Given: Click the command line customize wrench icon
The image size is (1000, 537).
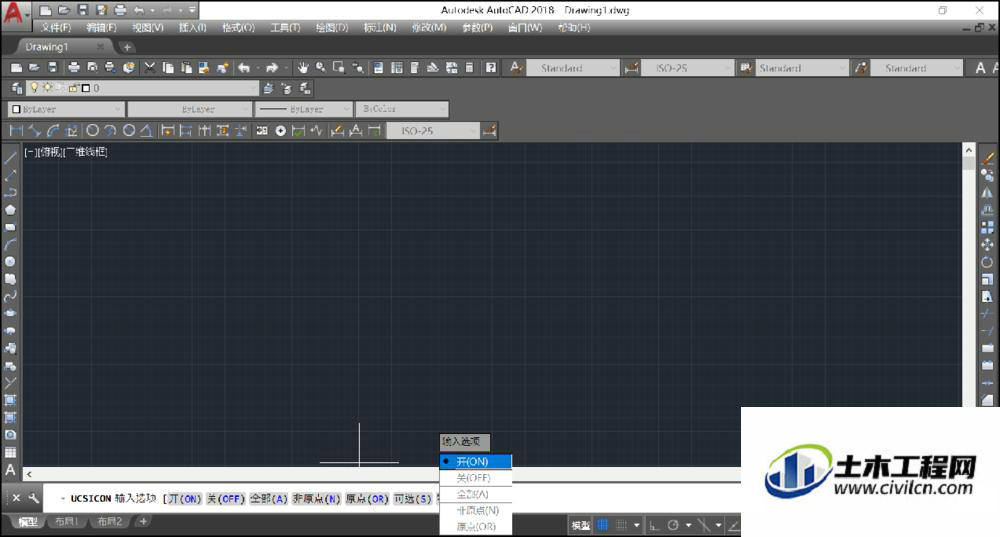Looking at the screenshot, I should point(33,498).
